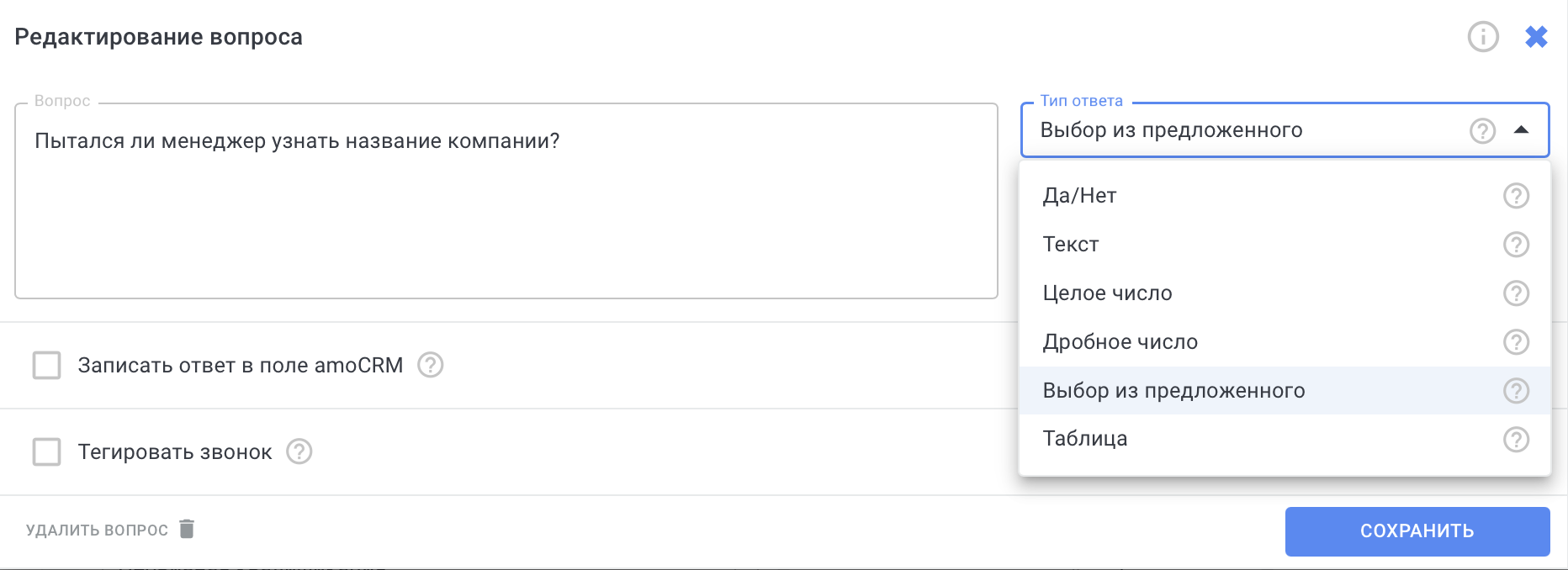
Task: Click help icon next to Текст option
Action: coord(1516,245)
